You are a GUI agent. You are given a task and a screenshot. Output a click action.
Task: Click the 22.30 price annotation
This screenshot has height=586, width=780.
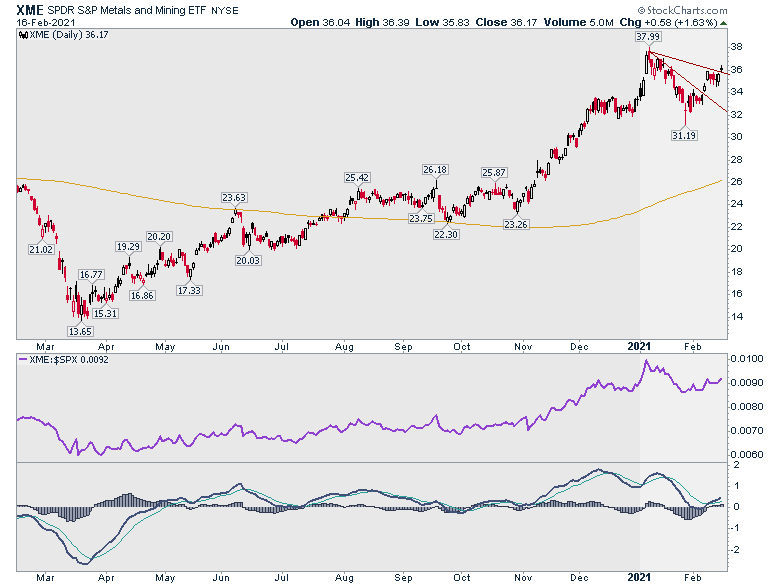pos(446,234)
